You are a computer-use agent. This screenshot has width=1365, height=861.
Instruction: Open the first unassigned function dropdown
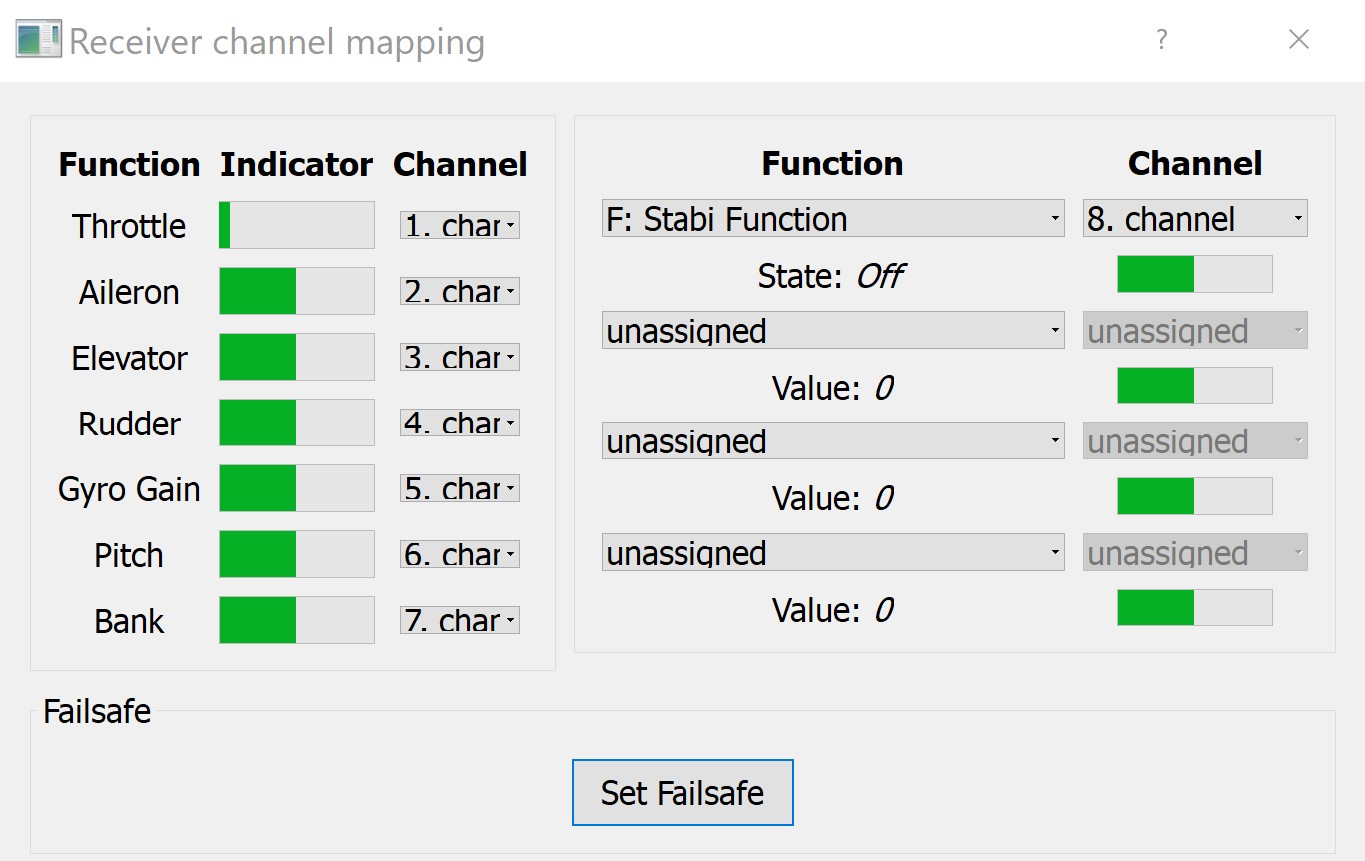(832, 331)
